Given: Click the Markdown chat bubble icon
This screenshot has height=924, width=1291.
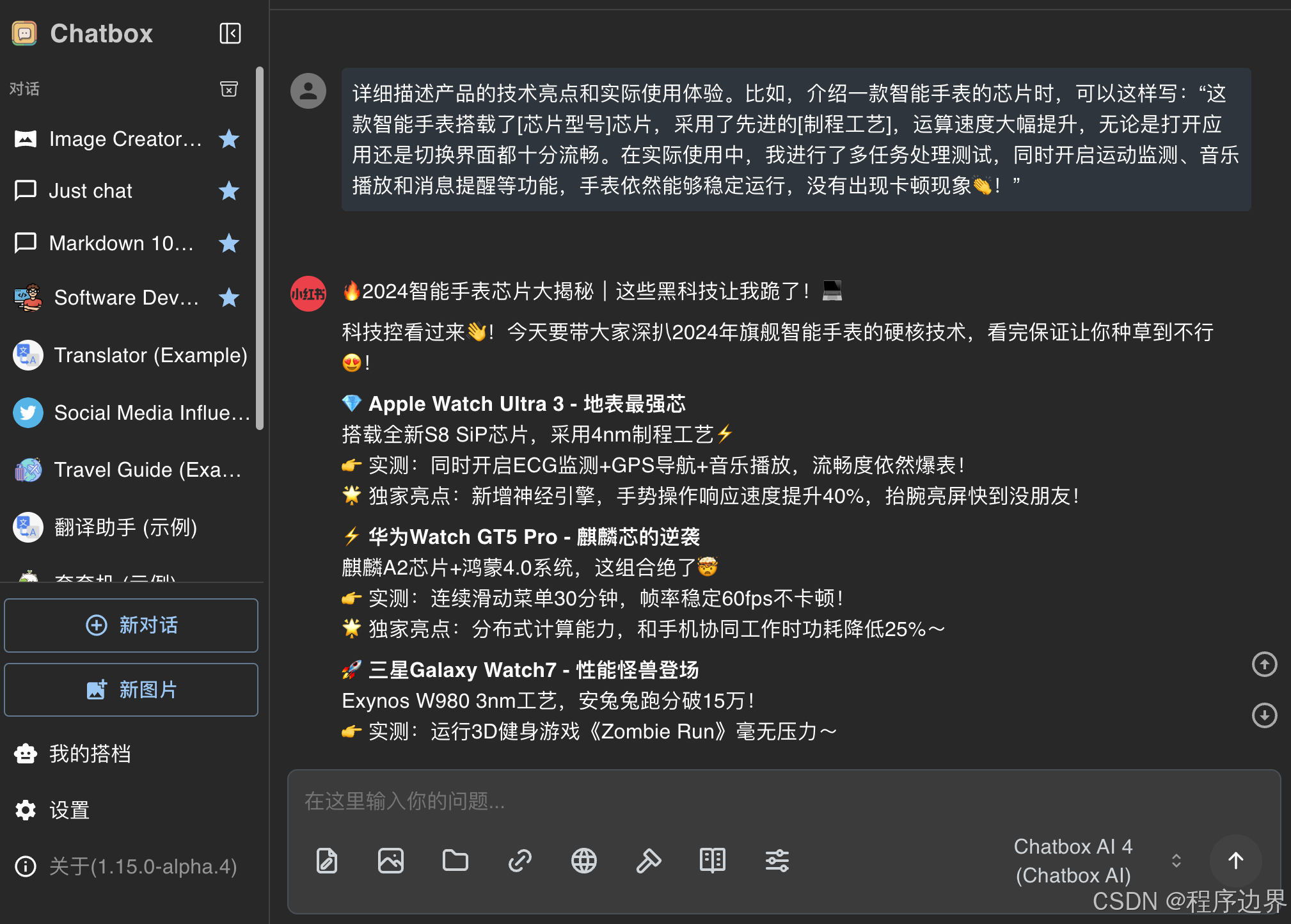Looking at the screenshot, I should click(26, 243).
